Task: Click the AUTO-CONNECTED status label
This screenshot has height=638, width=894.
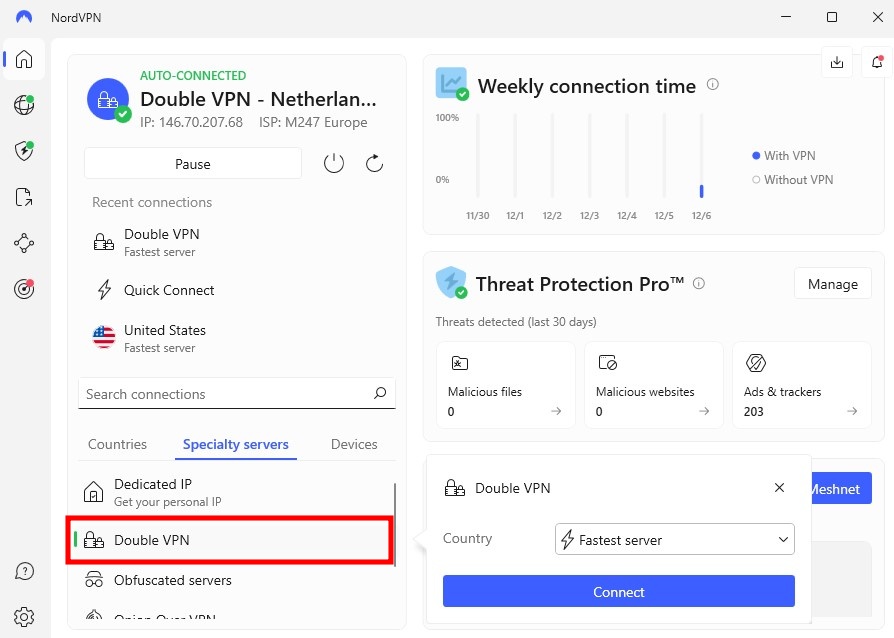Action: coord(193,75)
